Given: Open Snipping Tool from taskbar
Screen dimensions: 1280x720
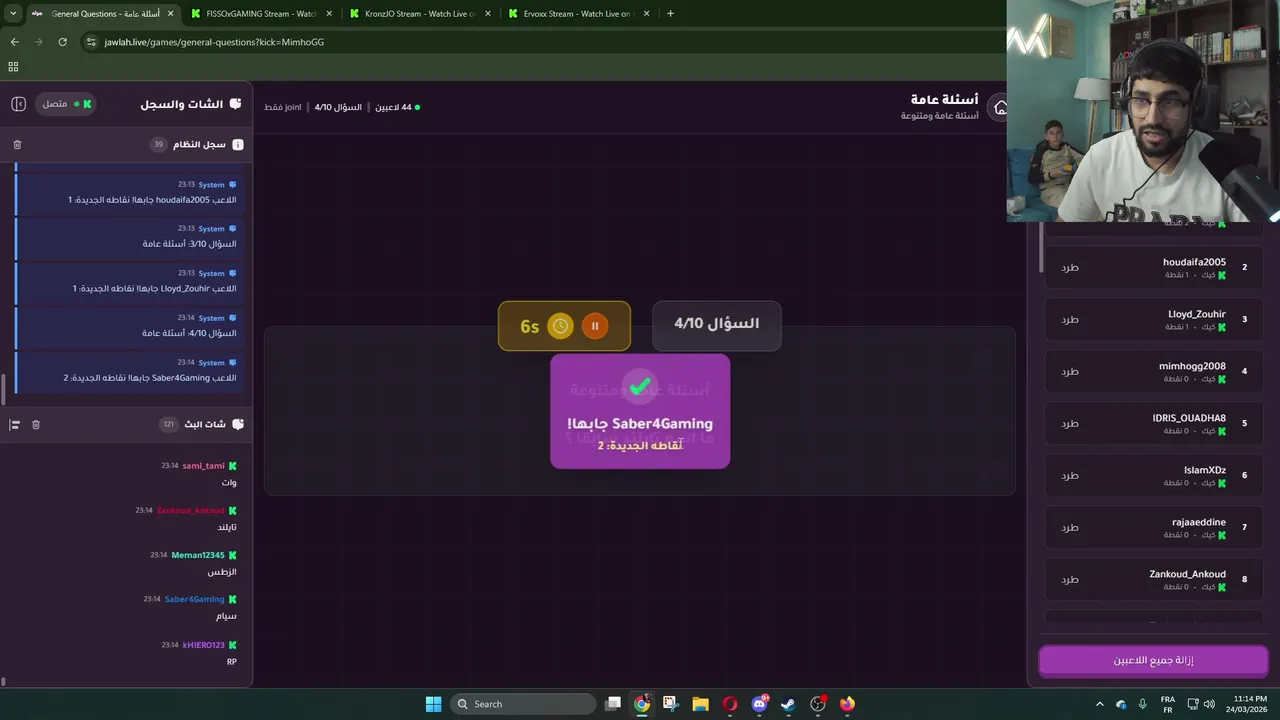Looking at the screenshot, I should [x=671, y=704].
